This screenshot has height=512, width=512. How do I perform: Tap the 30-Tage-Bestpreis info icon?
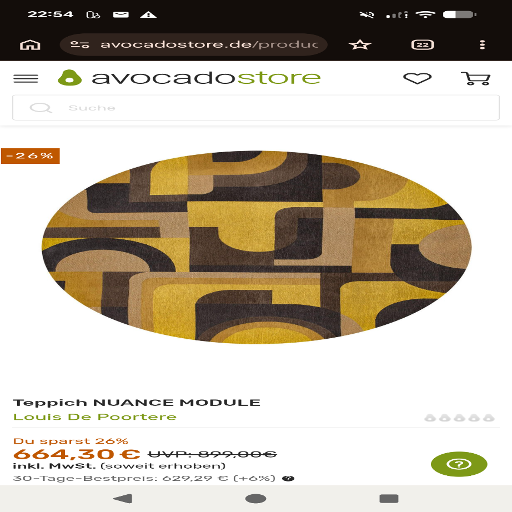pos(288,479)
